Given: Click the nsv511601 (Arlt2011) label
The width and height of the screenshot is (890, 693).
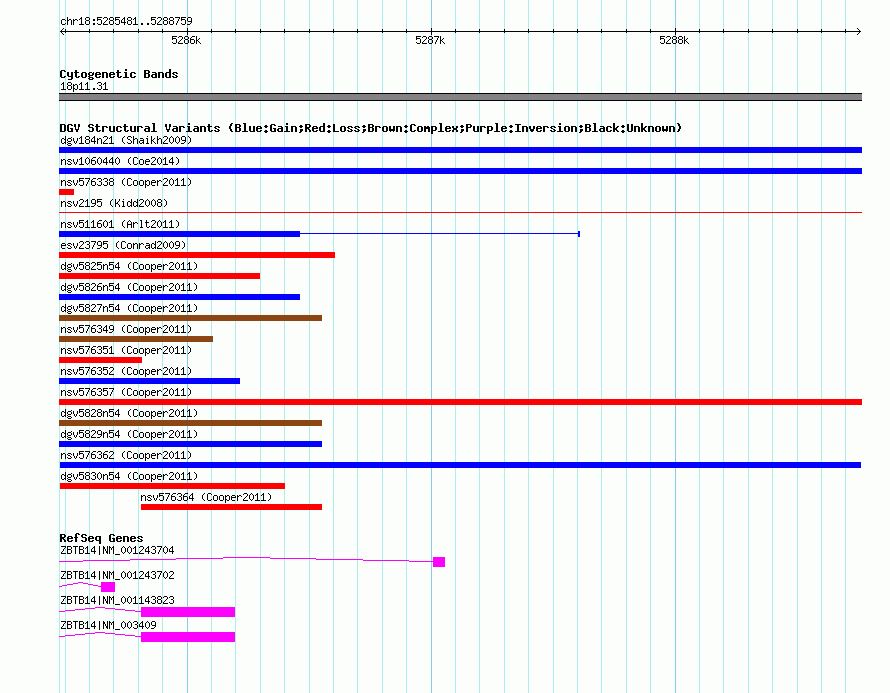Looking at the screenshot, I should click(x=120, y=224).
